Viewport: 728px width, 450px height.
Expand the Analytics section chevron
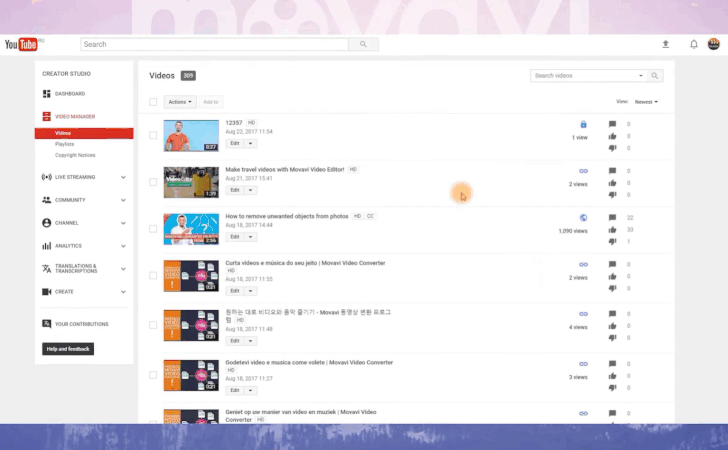[x=124, y=246]
